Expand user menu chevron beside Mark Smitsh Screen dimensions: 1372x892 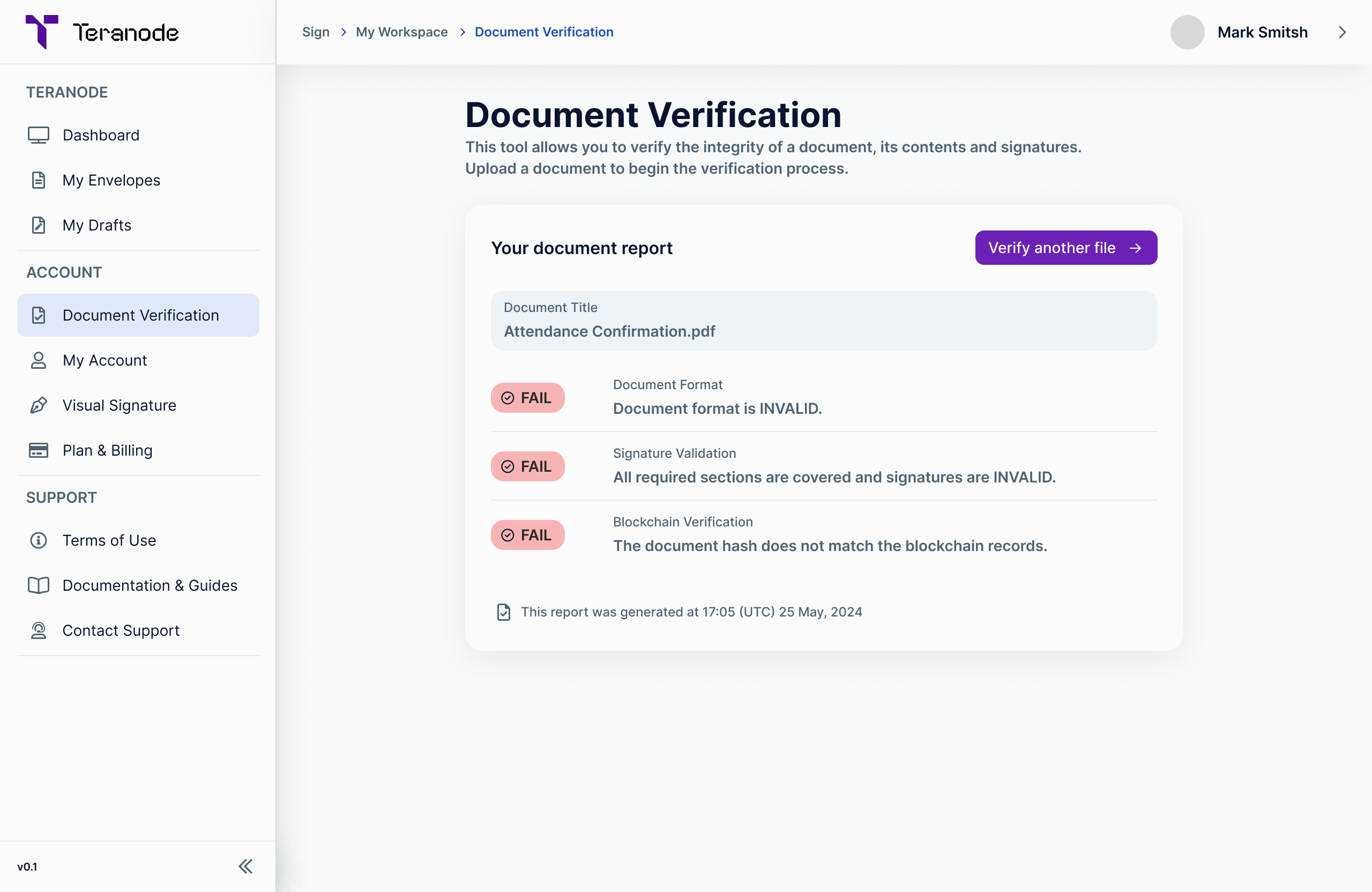(1342, 32)
